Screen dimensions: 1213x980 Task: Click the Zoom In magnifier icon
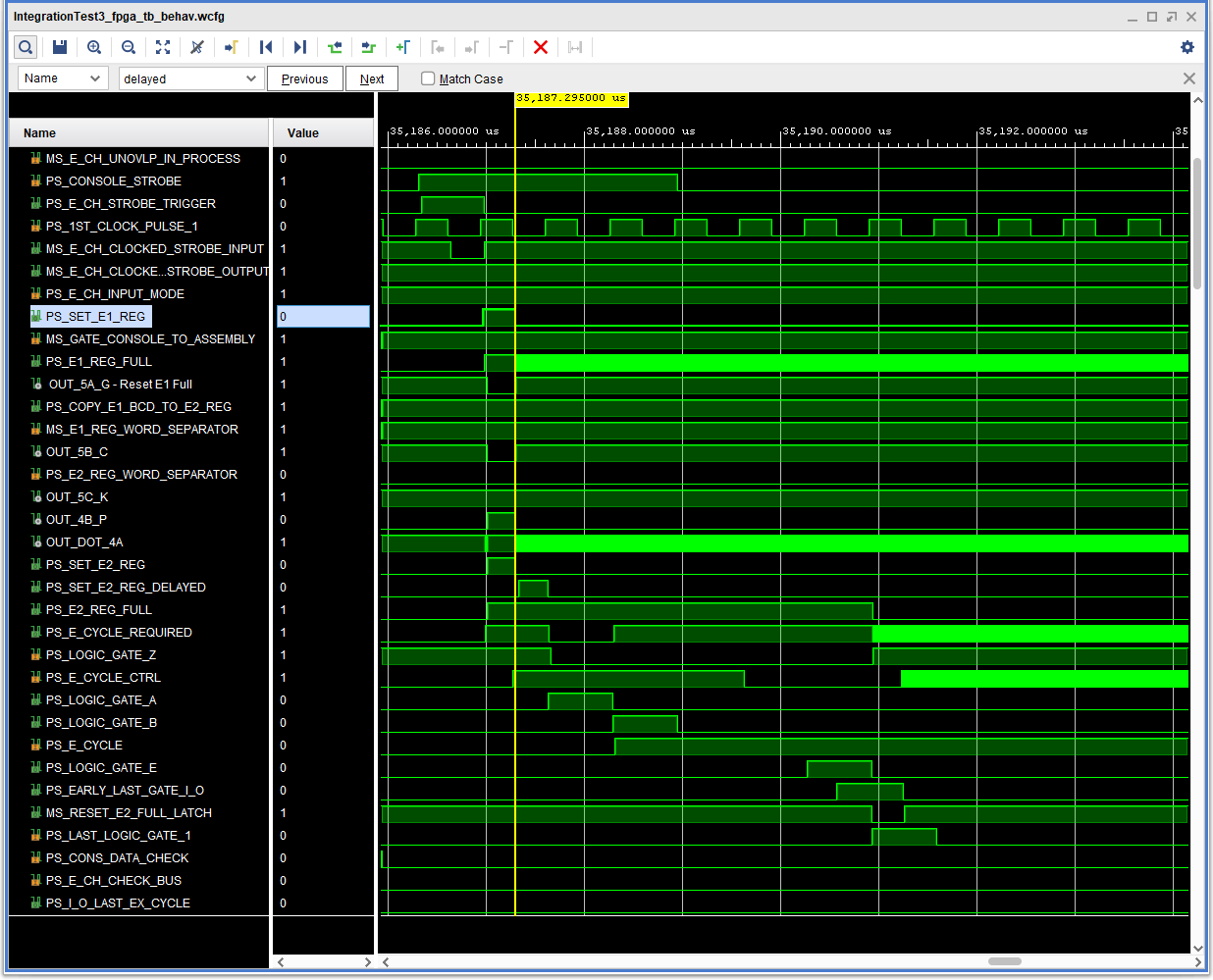point(94,47)
